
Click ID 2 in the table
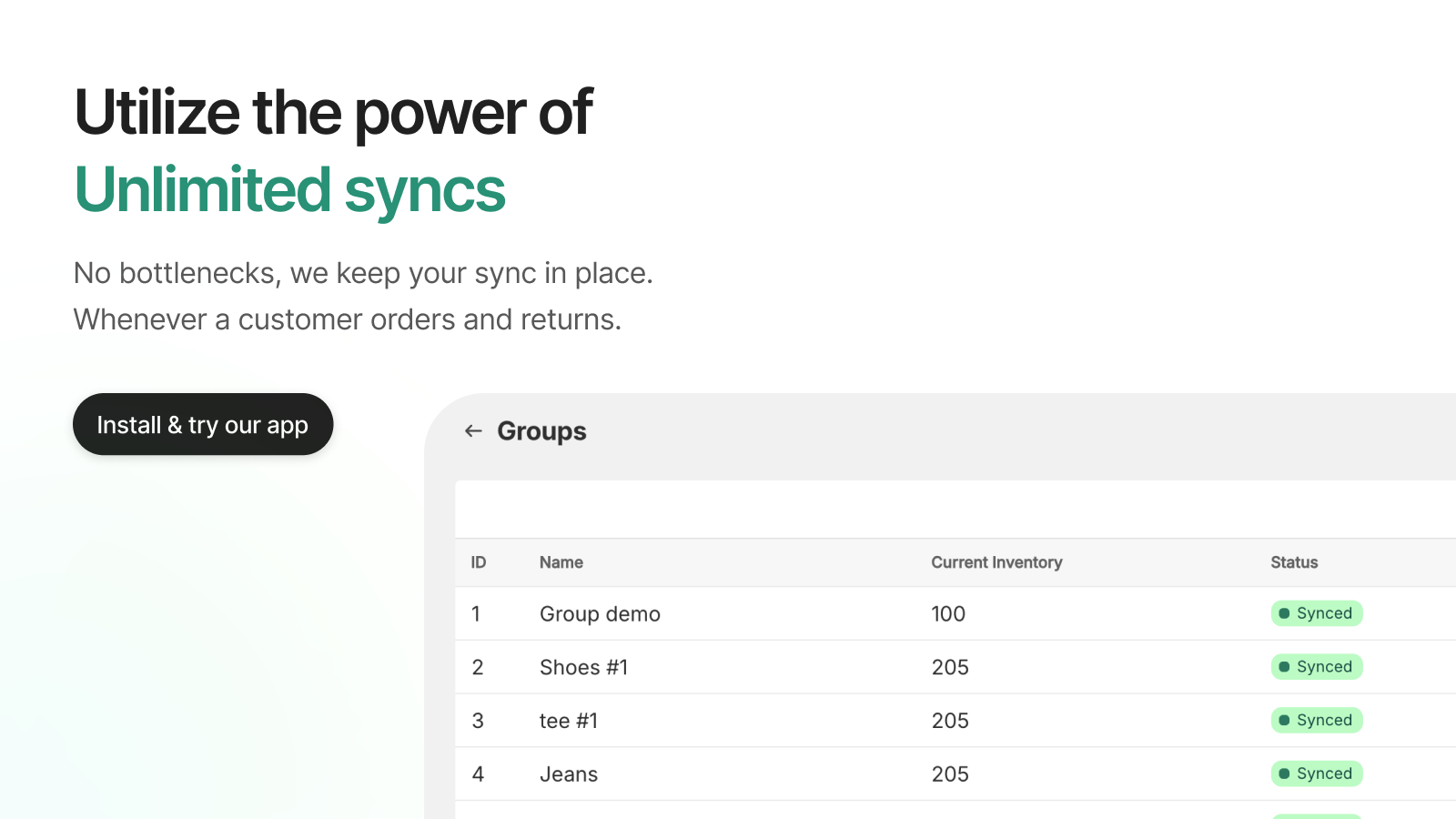(x=478, y=667)
